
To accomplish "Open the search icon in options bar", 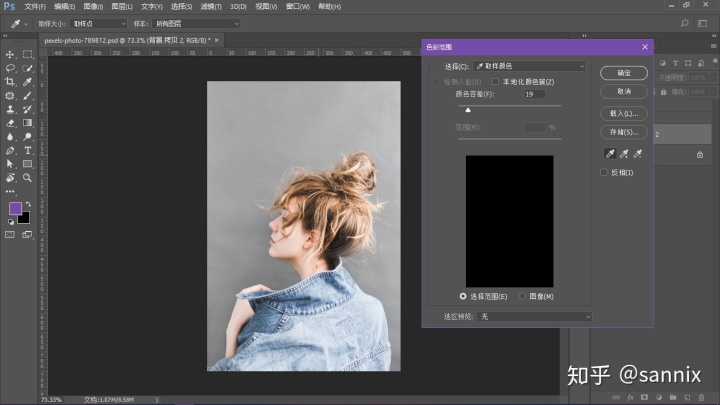I will [x=685, y=23].
